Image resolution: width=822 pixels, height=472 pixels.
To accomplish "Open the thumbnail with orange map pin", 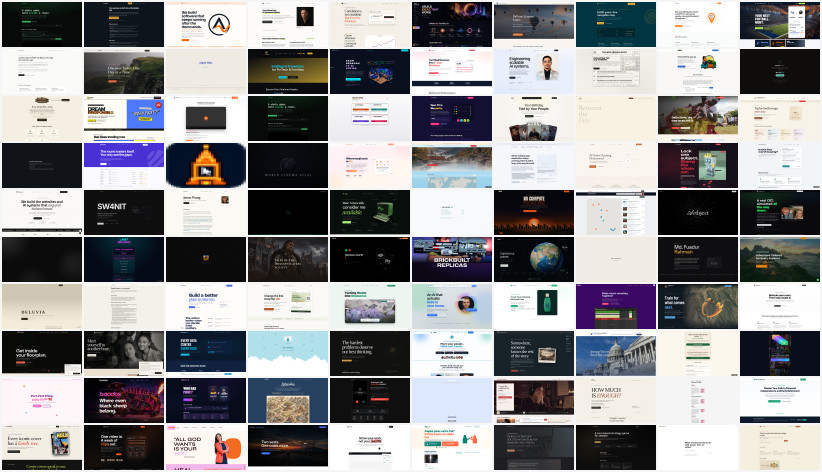I will [x=698, y=25].
